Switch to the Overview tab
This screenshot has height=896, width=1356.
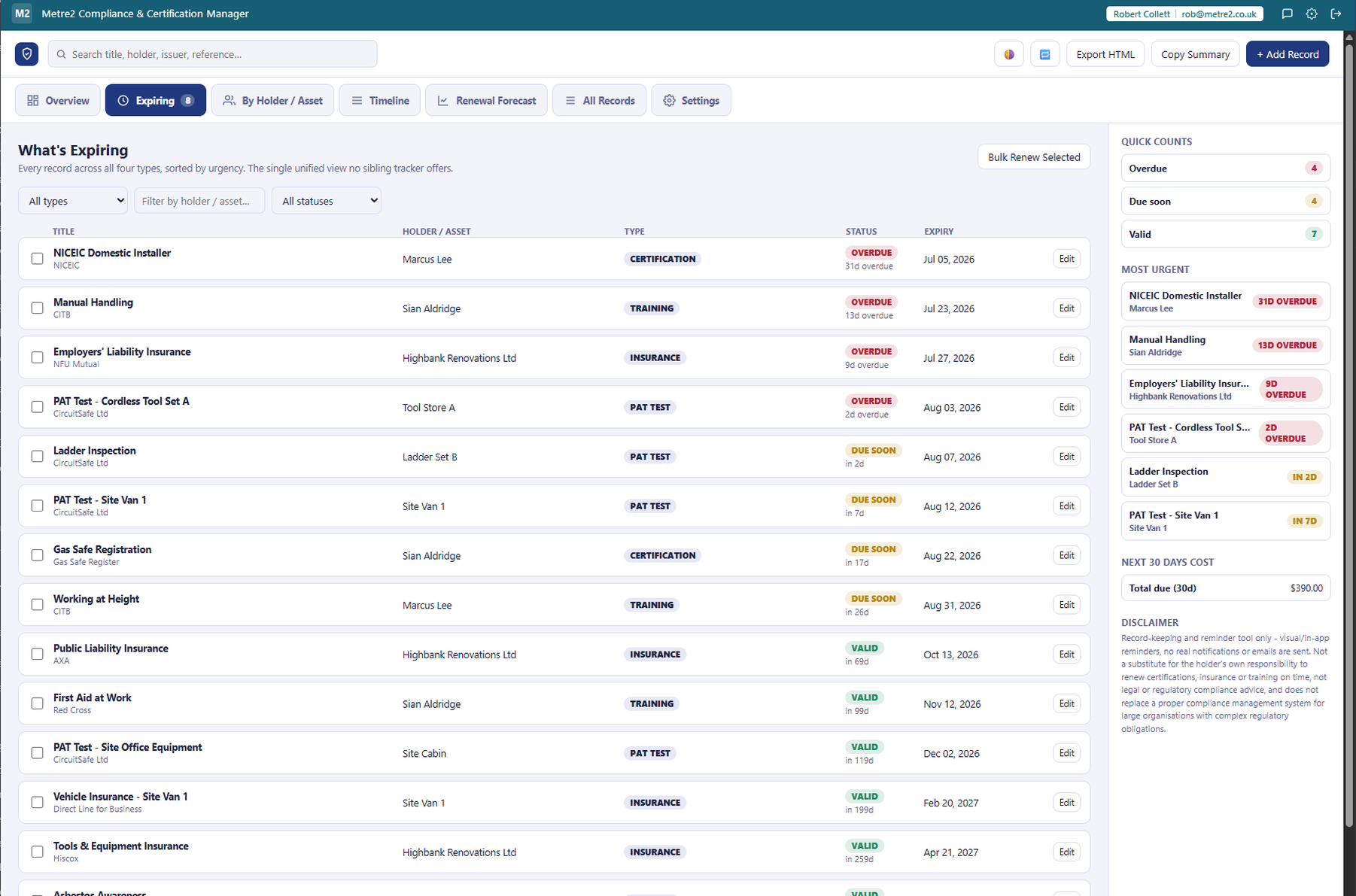[x=58, y=100]
